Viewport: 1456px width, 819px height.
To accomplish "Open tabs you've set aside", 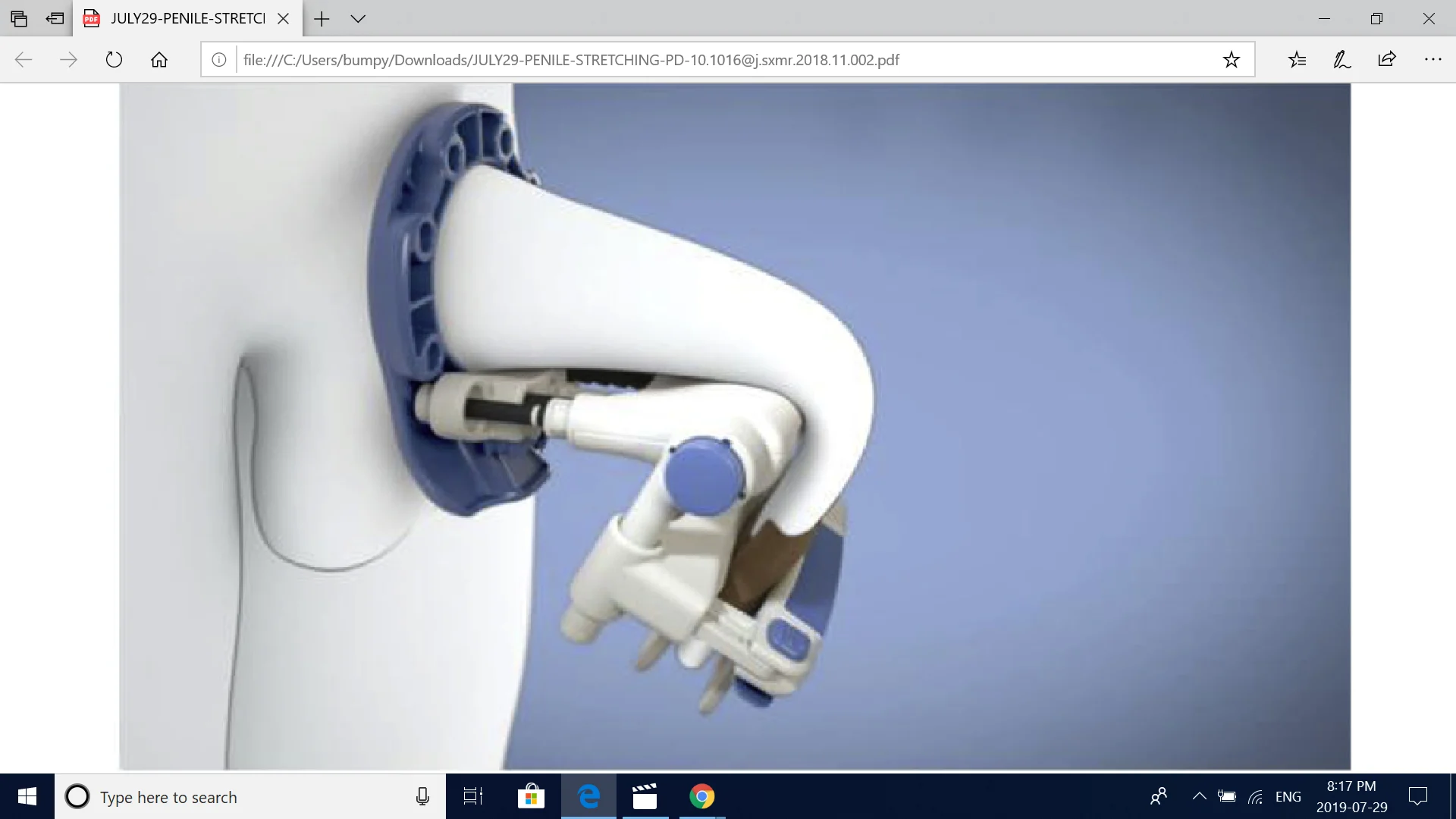I will coord(19,18).
